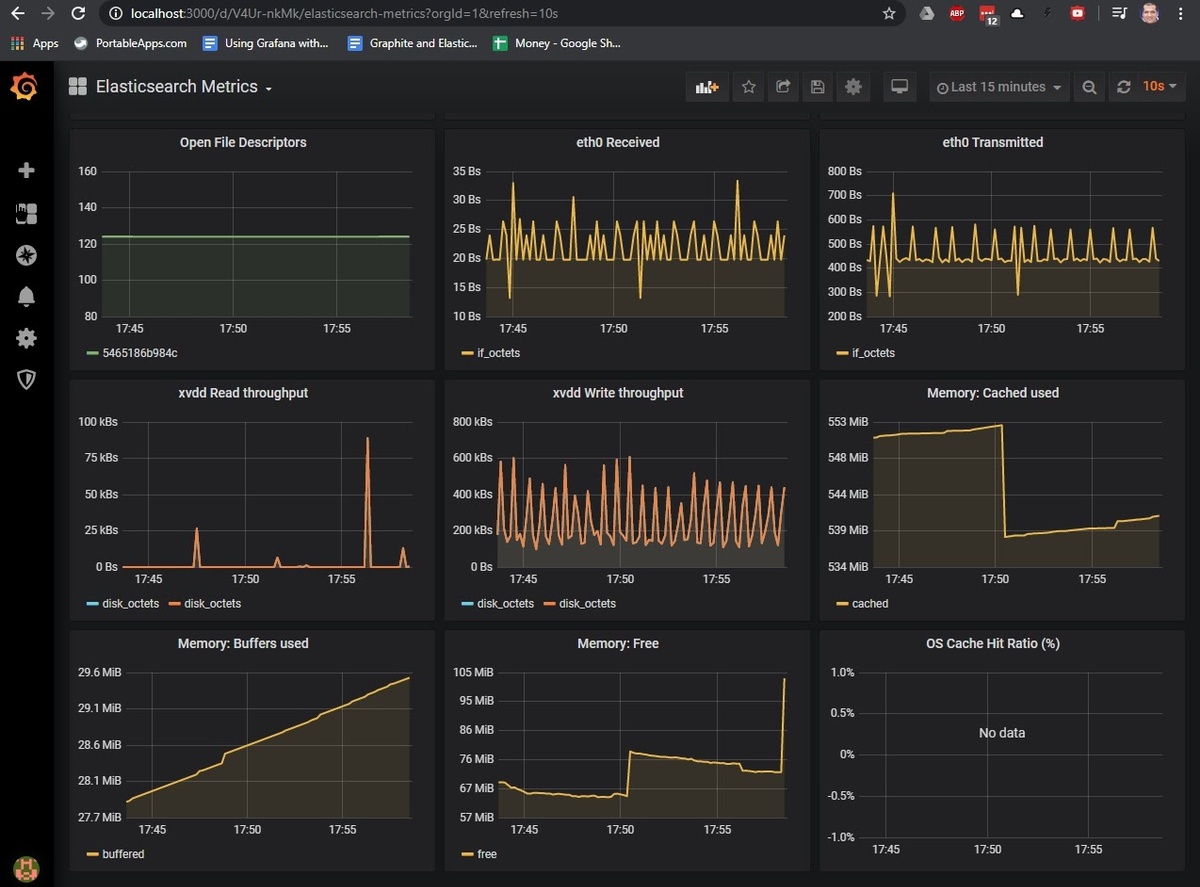
Task: Open the Dashboards icon in sidebar
Action: [x=27, y=213]
